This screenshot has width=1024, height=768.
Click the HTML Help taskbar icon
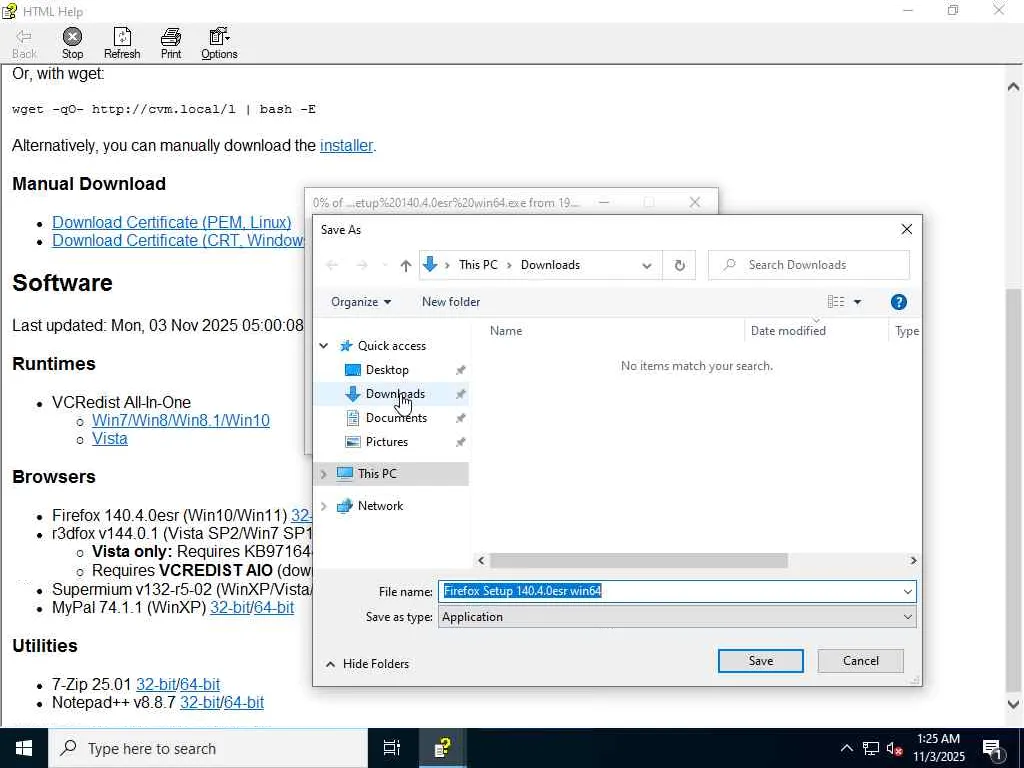[x=442, y=748]
